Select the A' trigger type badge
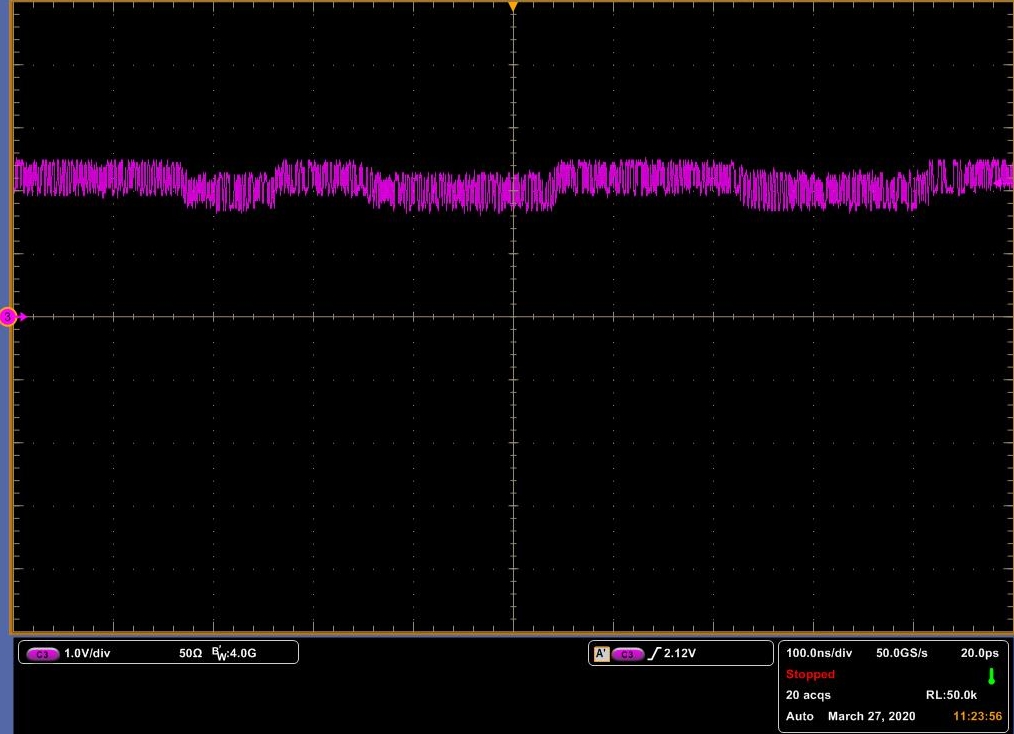This screenshot has width=1014, height=734. pos(601,654)
